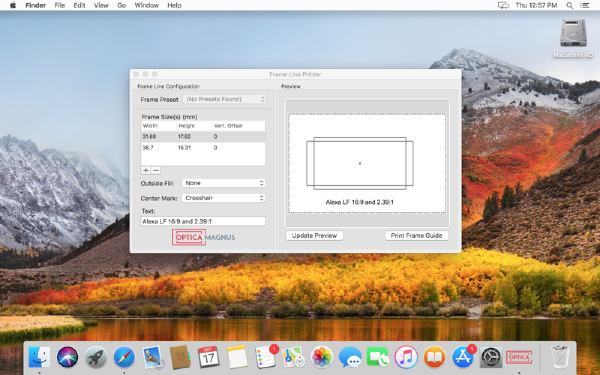Open System Preferences gear in dock
This screenshot has width=600, height=375.
(x=491, y=357)
